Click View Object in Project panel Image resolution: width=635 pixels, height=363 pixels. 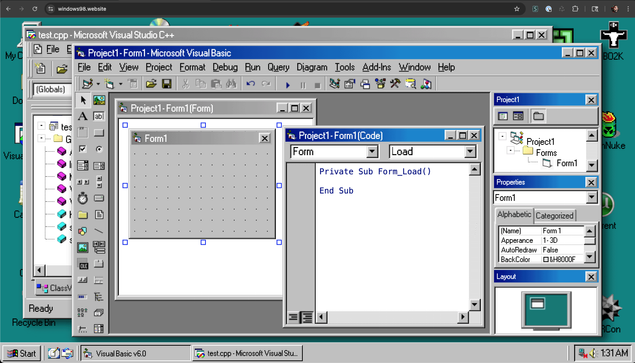tap(518, 116)
